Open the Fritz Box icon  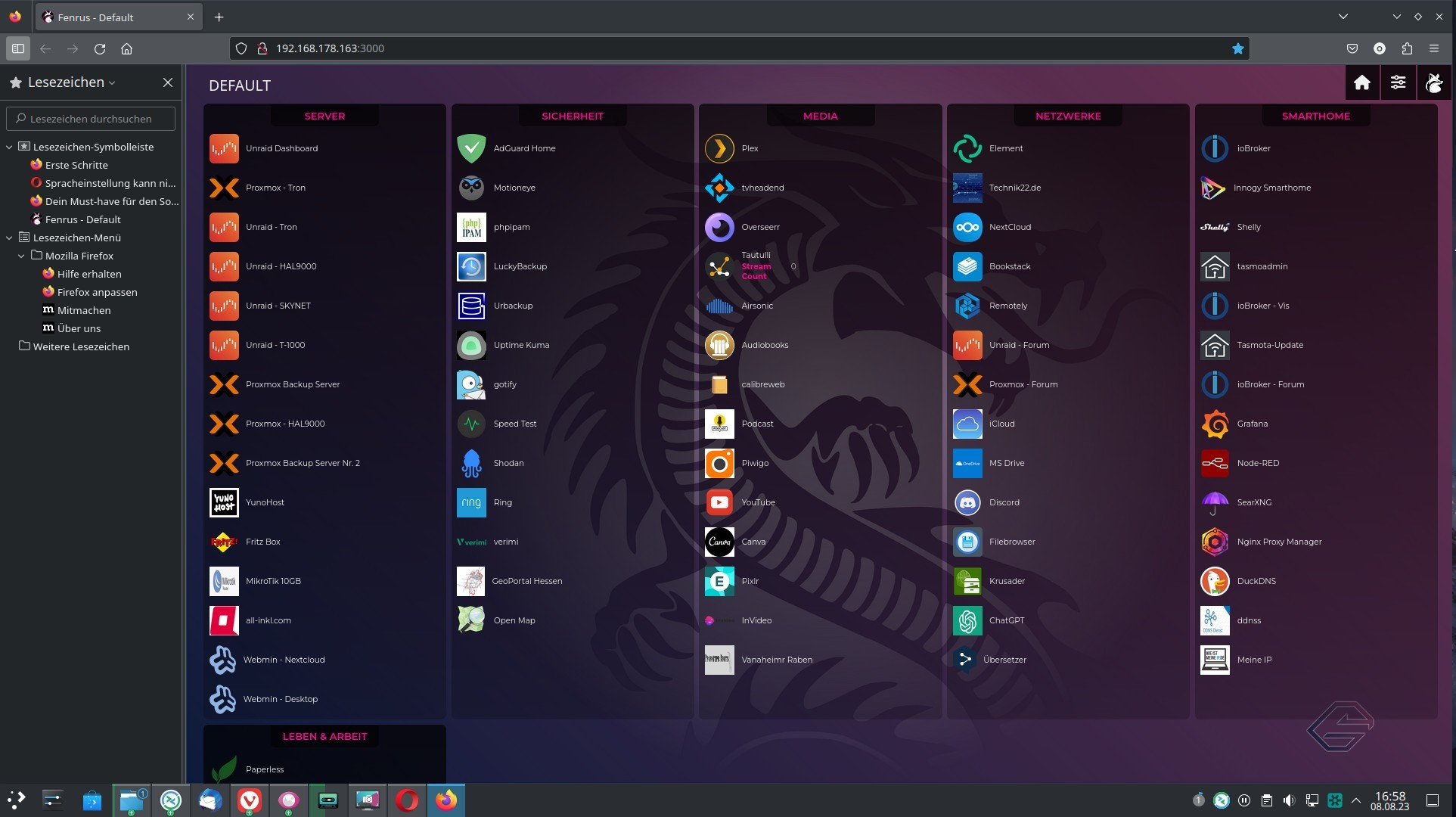(x=224, y=542)
